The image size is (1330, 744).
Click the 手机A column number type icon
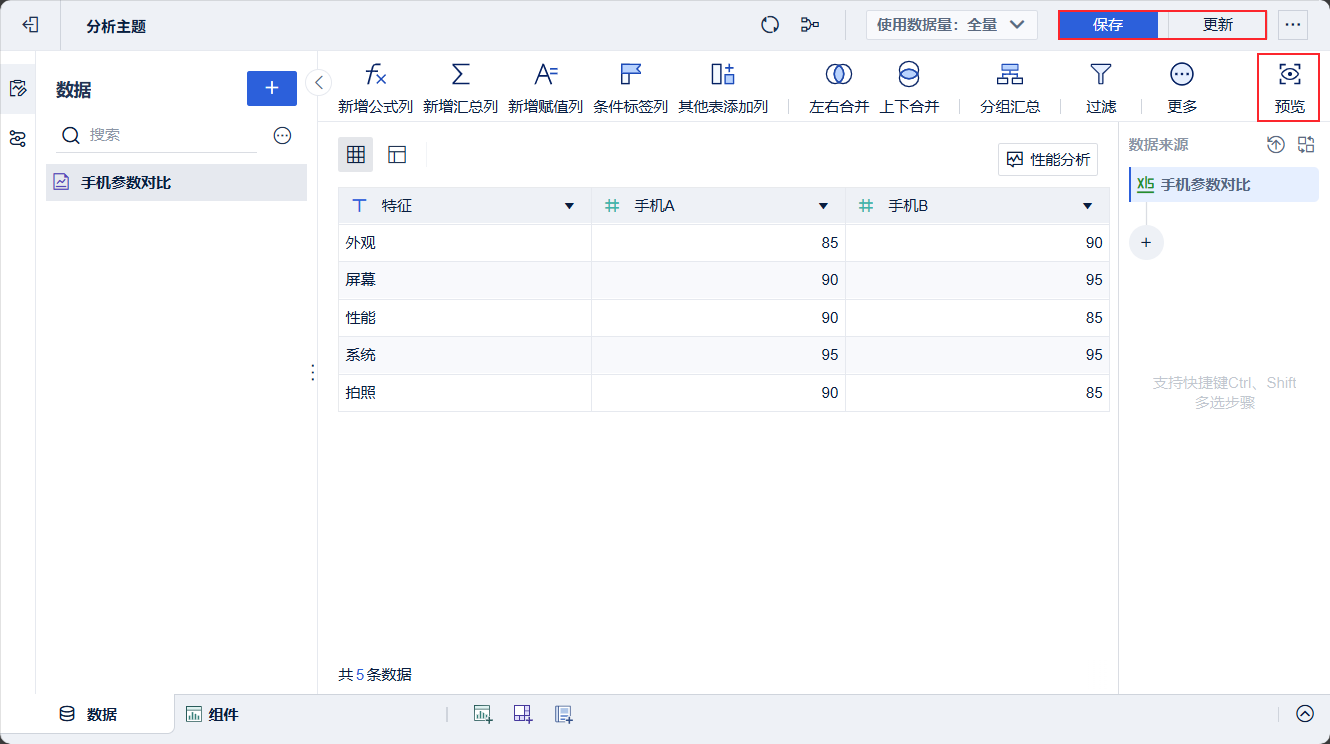click(612, 206)
